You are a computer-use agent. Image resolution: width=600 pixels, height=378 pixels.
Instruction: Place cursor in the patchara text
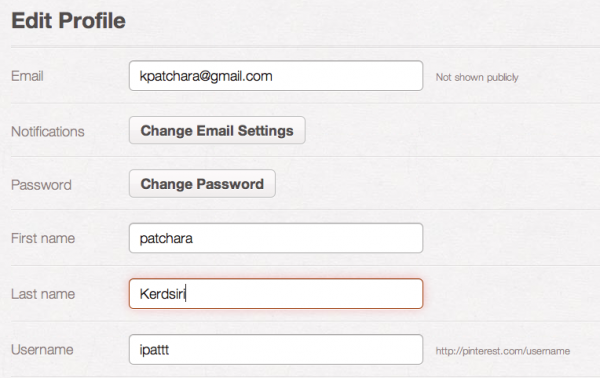click(166, 239)
